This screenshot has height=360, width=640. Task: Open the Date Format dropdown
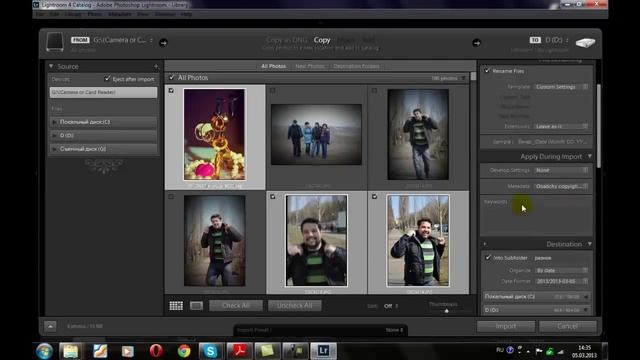coord(561,281)
